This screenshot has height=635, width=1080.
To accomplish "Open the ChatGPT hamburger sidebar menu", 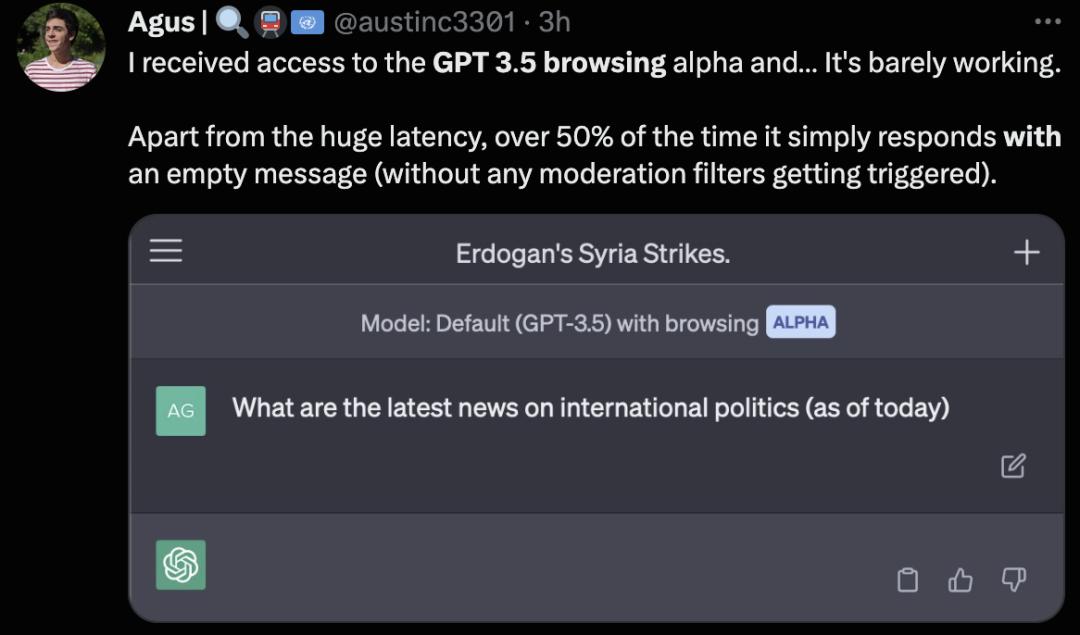I will point(166,251).
